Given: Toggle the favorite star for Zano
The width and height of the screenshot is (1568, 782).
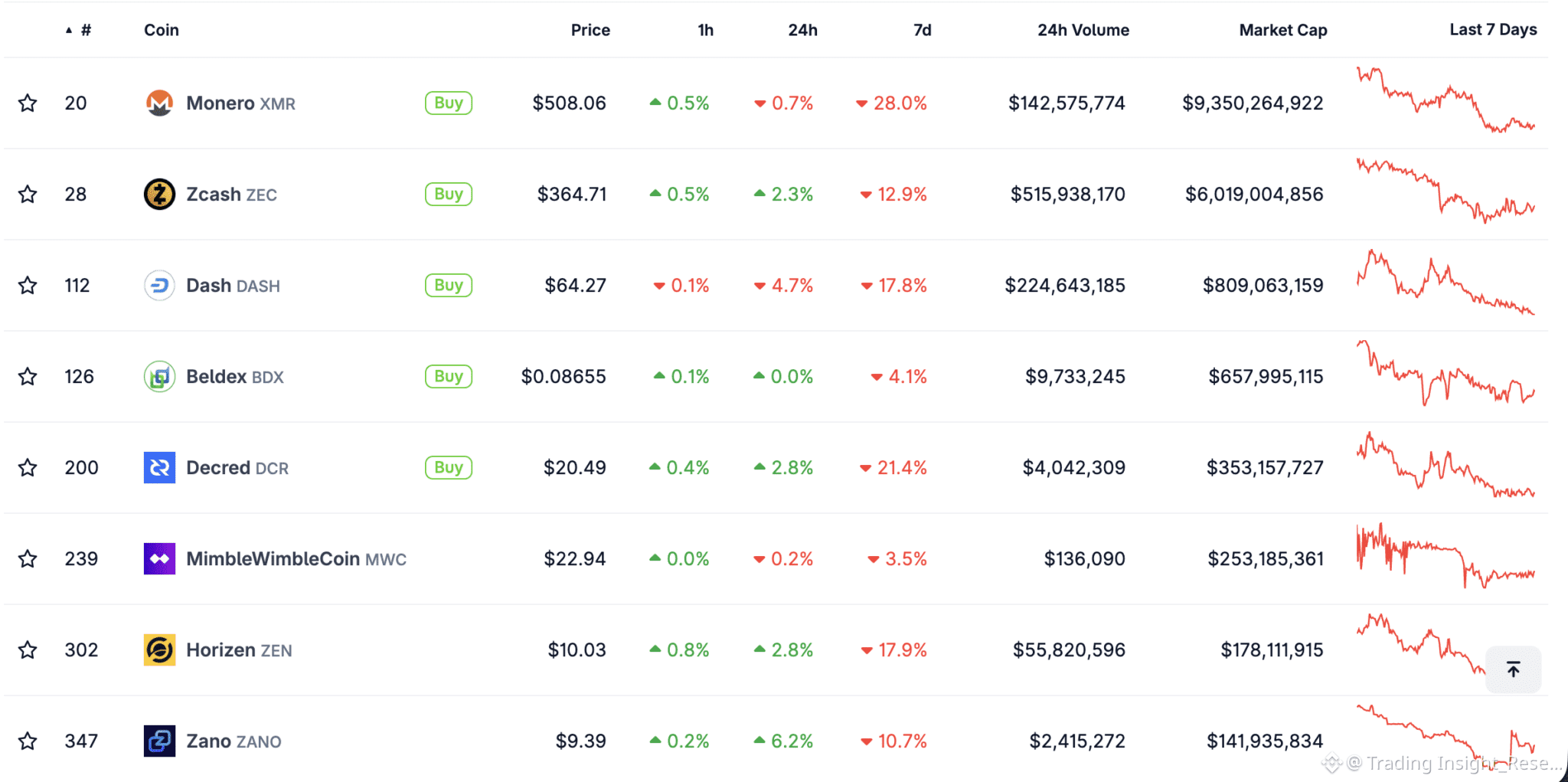Looking at the screenshot, I should click(28, 741).
